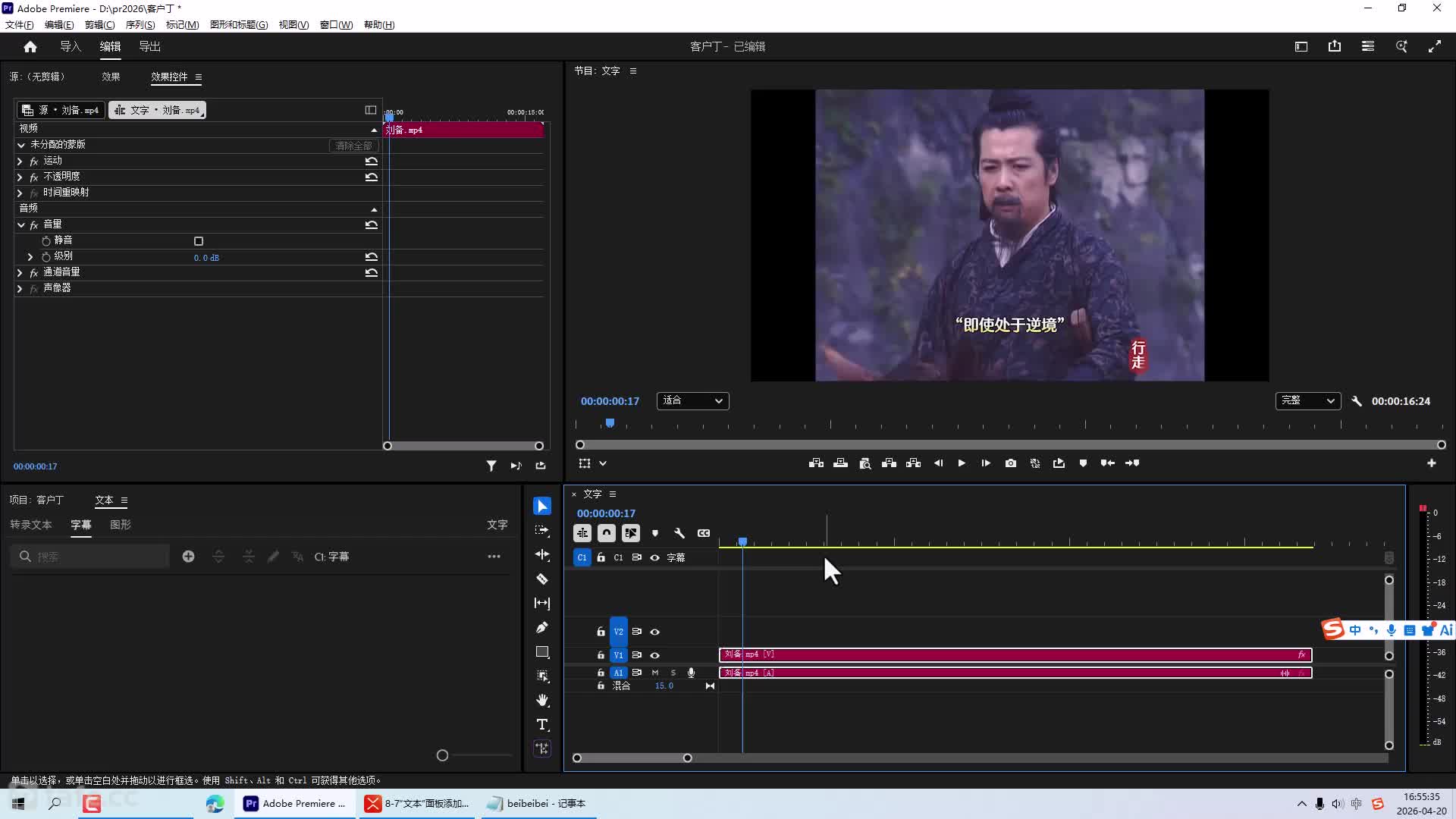Click the Program monitor playhead marker
The height and width of the screenshot is (819, 1456).
pyautogui.click(x=610, y=423)
